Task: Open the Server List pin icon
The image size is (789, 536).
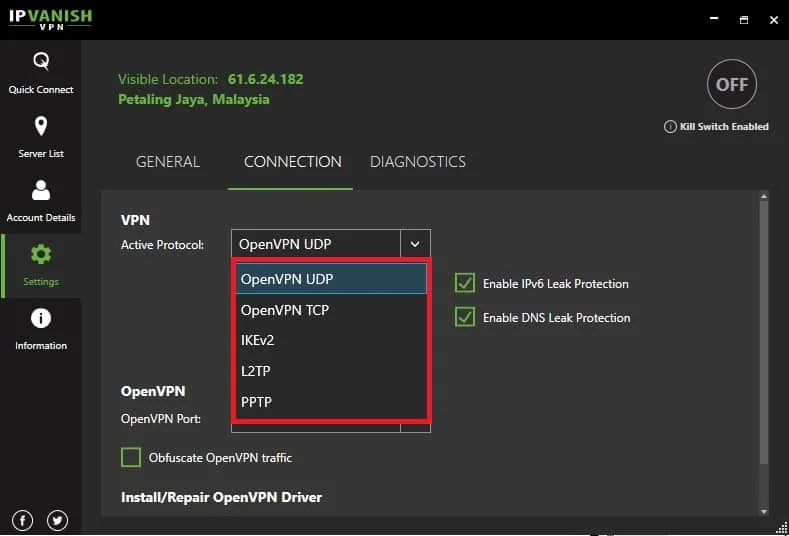Action: tap(41, 126)
